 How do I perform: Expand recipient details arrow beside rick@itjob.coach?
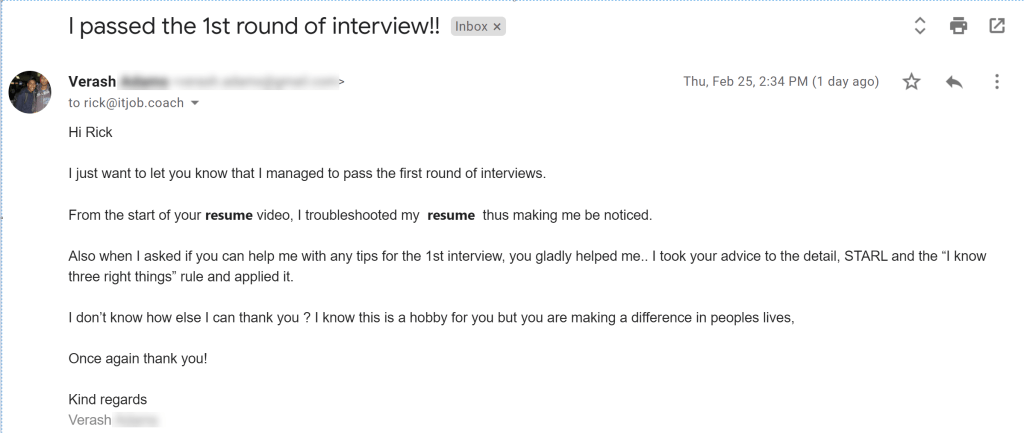pyautogui.click(x=195, y=103)
